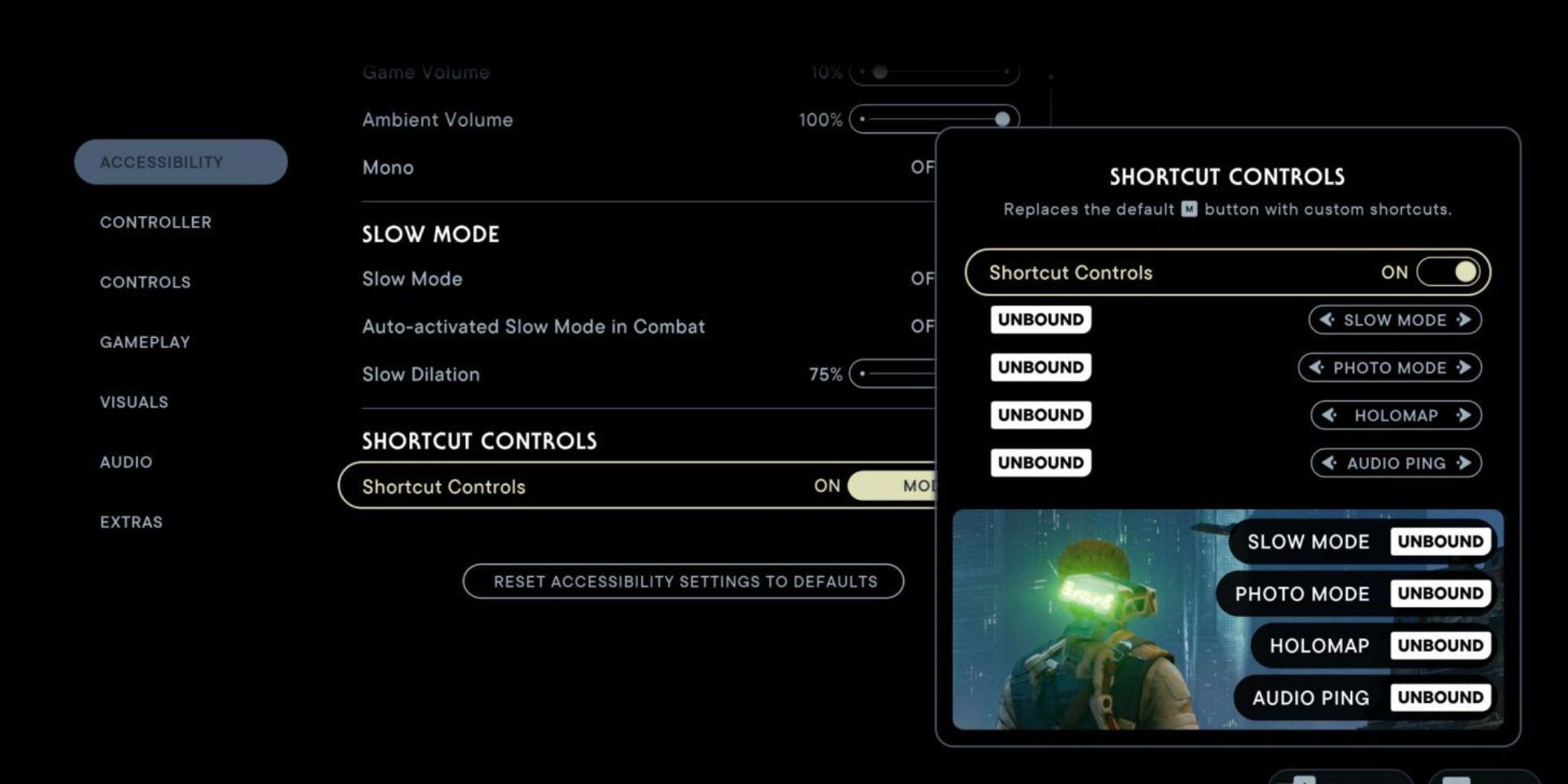The height and width of the screenshot is (784, 1568).
Task: Toggle the Mono audio setting
Action: coord(929,167)
